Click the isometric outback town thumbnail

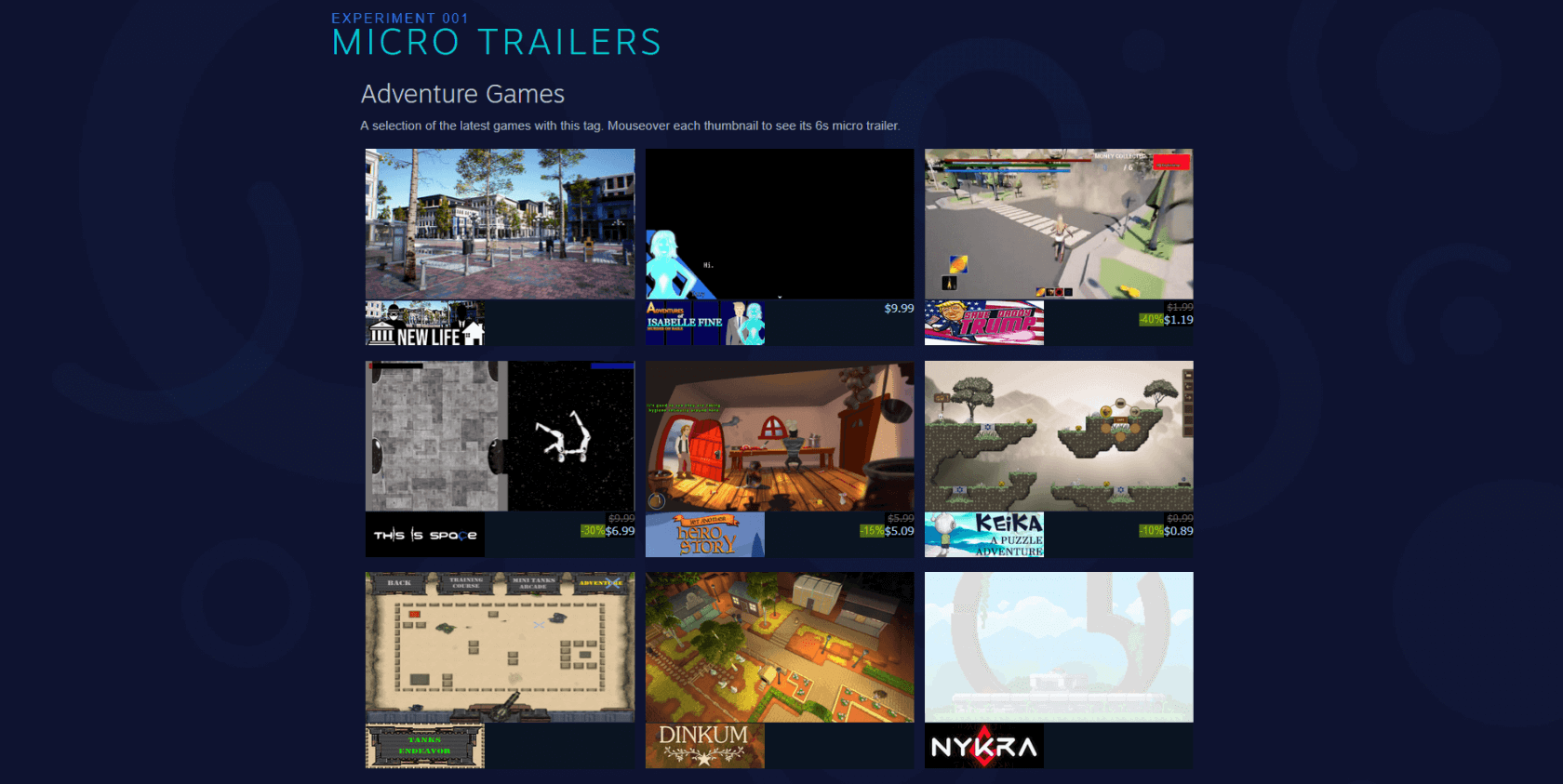point(780,647)
